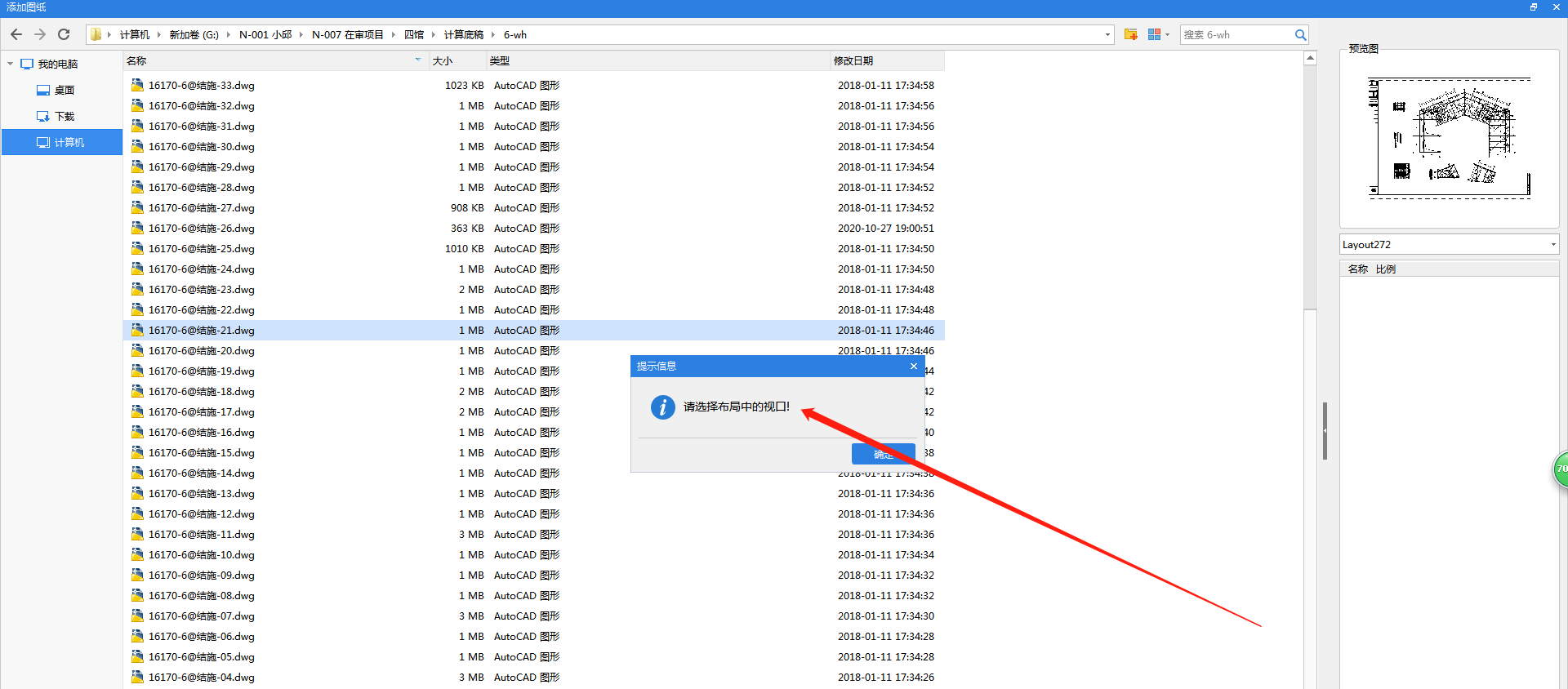The height and width of the screenshot is (689, 1568).
Task: Navigate to 计算底稿 in the breadcrumb
Action: click(x=464, y=34)
